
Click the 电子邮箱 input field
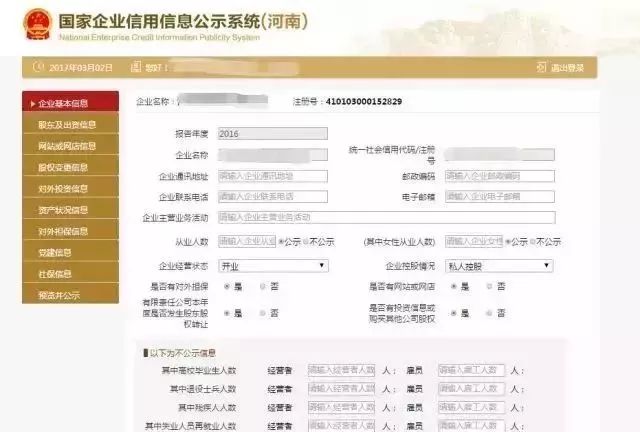coord(498,197)
